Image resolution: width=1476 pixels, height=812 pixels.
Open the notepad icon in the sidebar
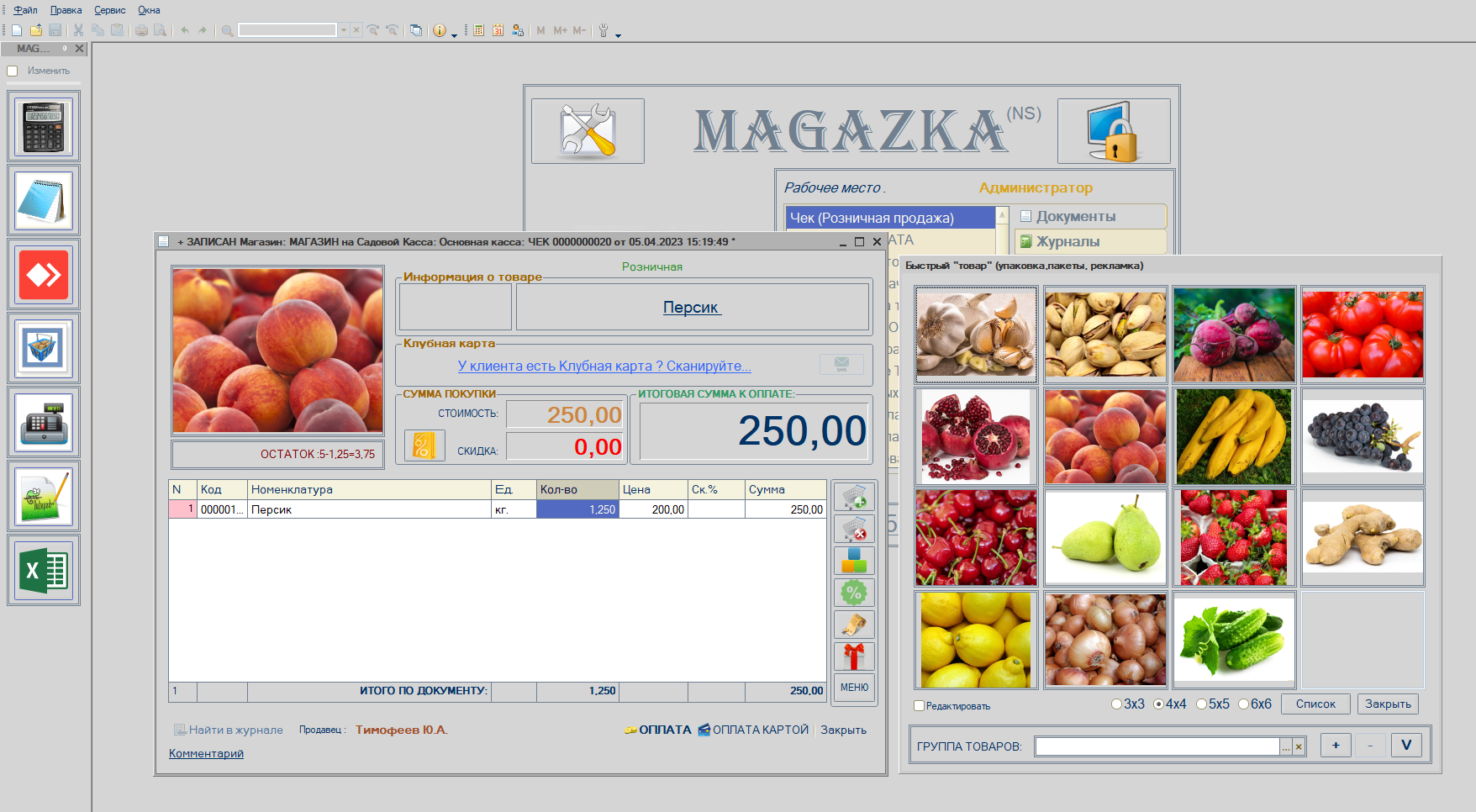[x=44, y=200]
